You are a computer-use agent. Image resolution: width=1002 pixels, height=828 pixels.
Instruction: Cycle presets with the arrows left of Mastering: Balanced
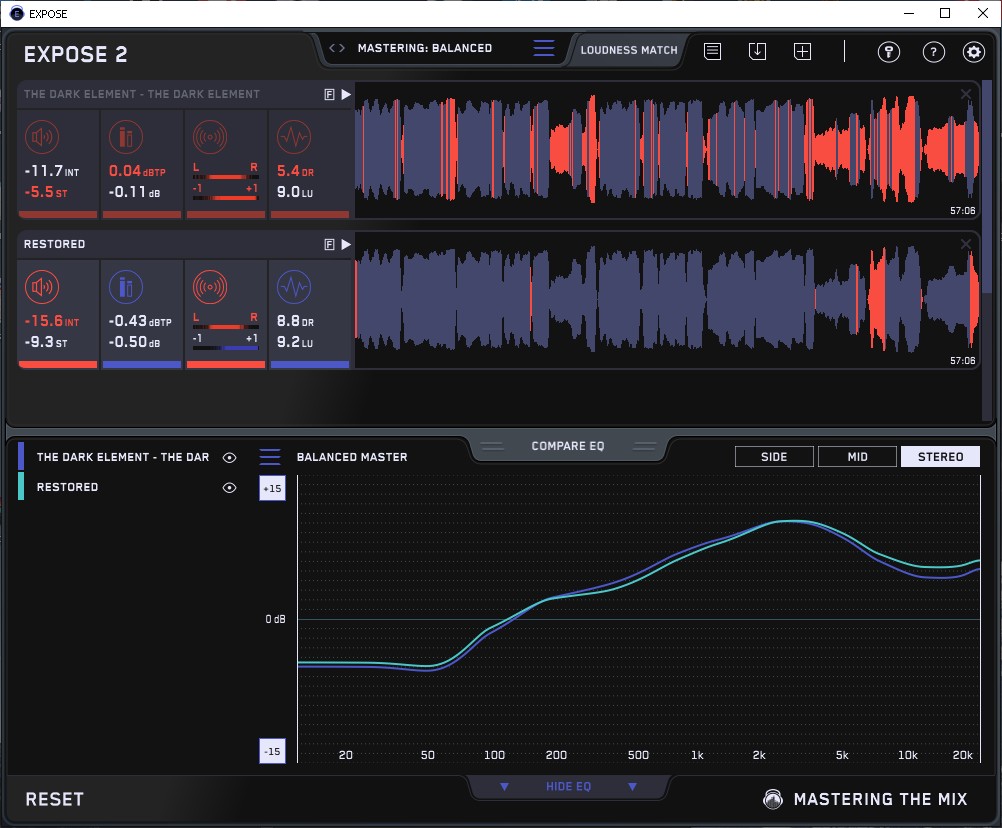pos(337,48)
